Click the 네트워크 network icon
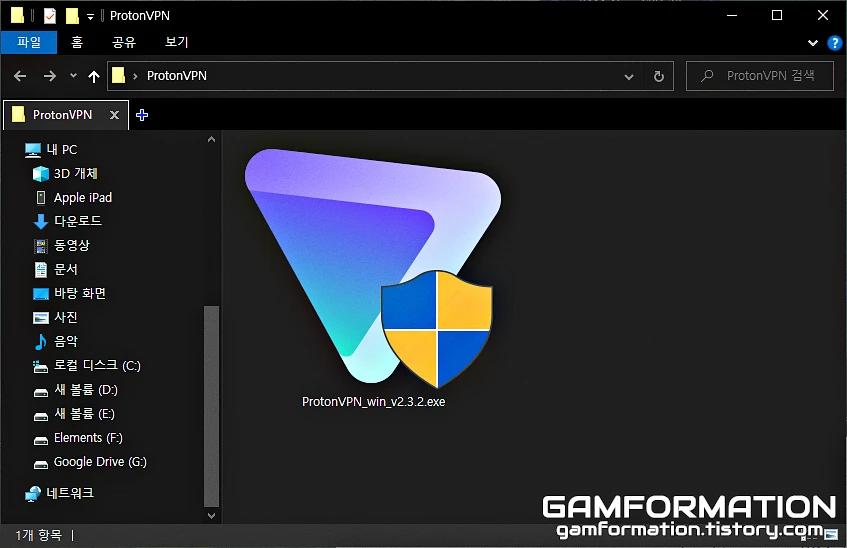847x548 pixels. point(33,493)
